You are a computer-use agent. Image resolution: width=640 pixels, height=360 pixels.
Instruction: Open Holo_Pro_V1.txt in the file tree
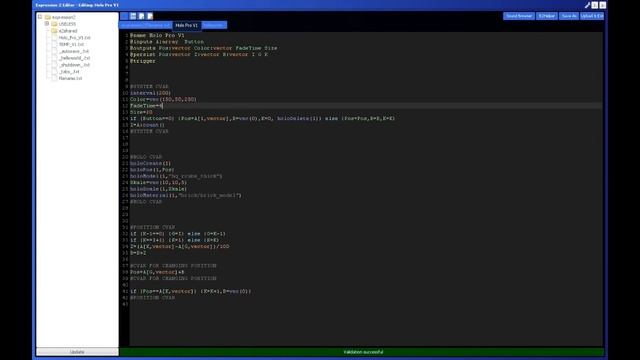pos(74,38)
